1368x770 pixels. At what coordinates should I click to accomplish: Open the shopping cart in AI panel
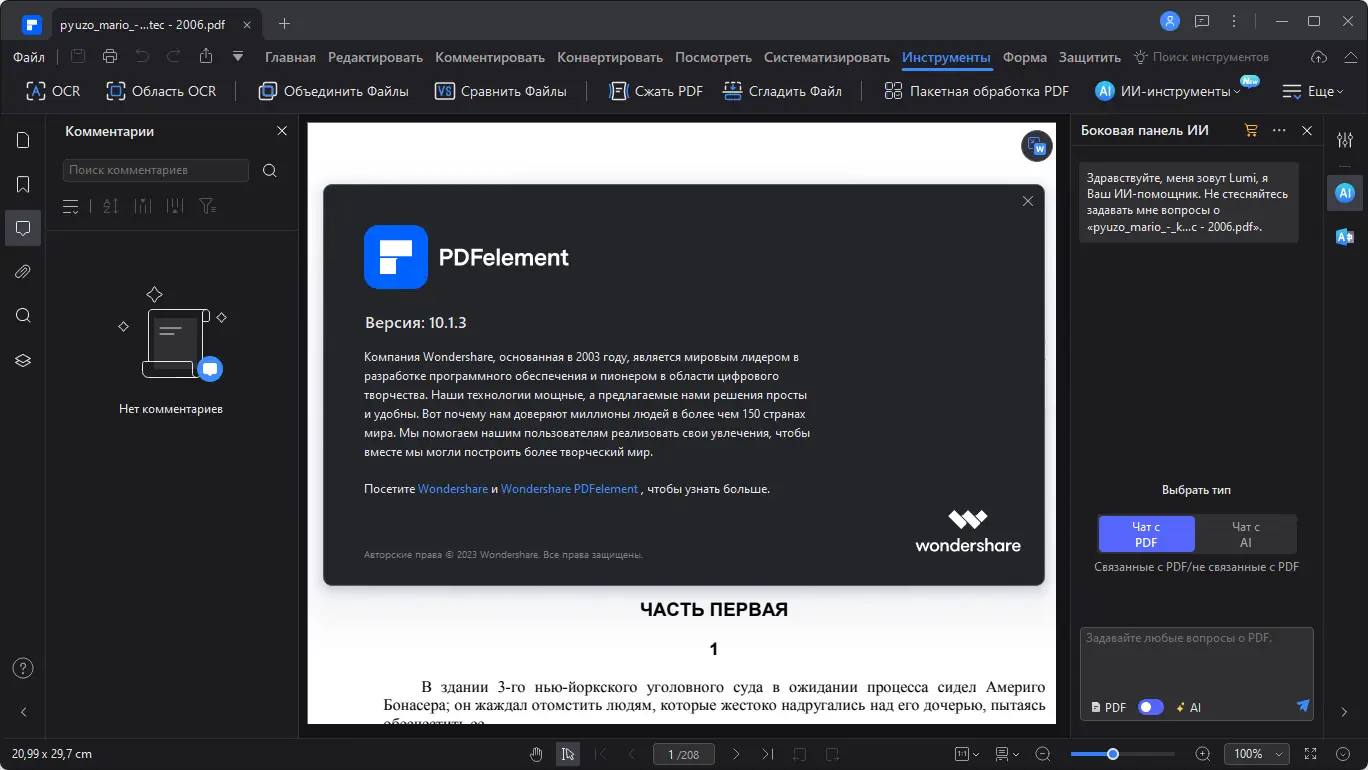[1251, 131]
